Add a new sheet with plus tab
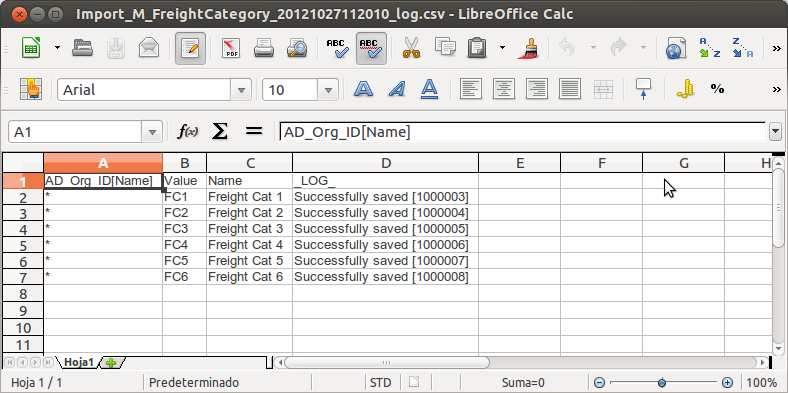 pyautogui.click(x=112, y=362)
